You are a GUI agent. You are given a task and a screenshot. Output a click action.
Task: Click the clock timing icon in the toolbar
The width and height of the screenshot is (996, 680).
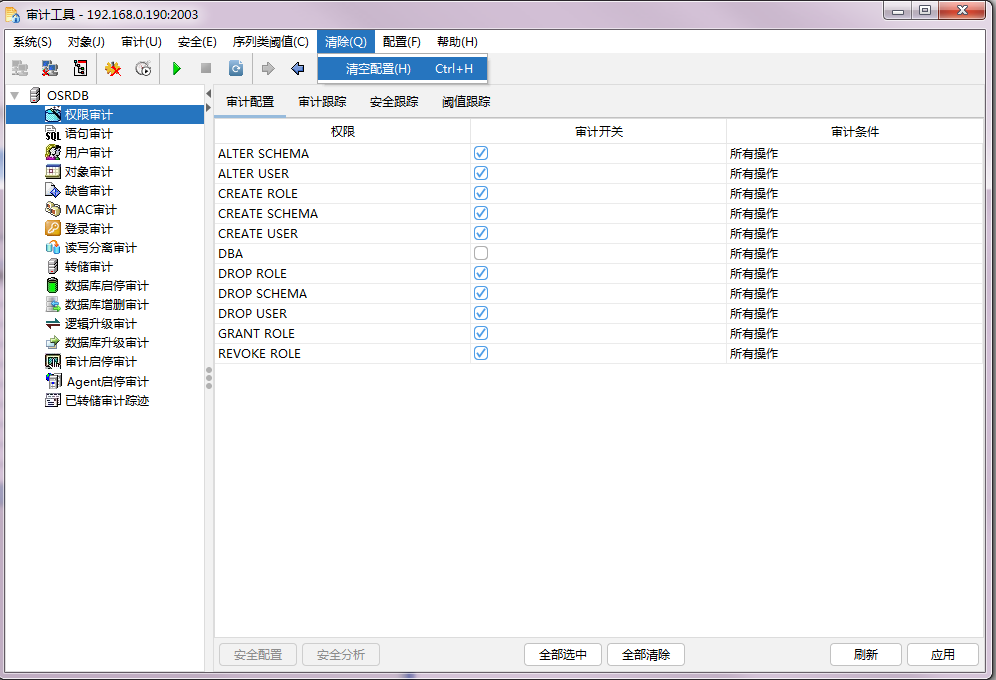coord(143,68)
